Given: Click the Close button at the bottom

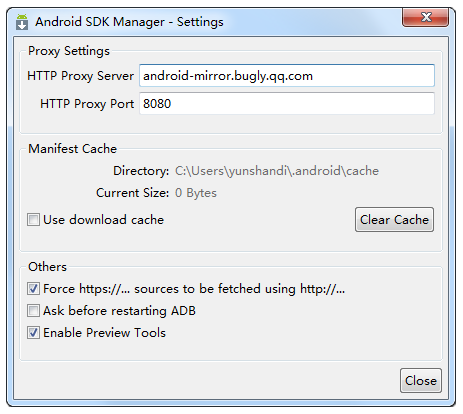Looking at the screenshot, I should (x=421, y=381).
